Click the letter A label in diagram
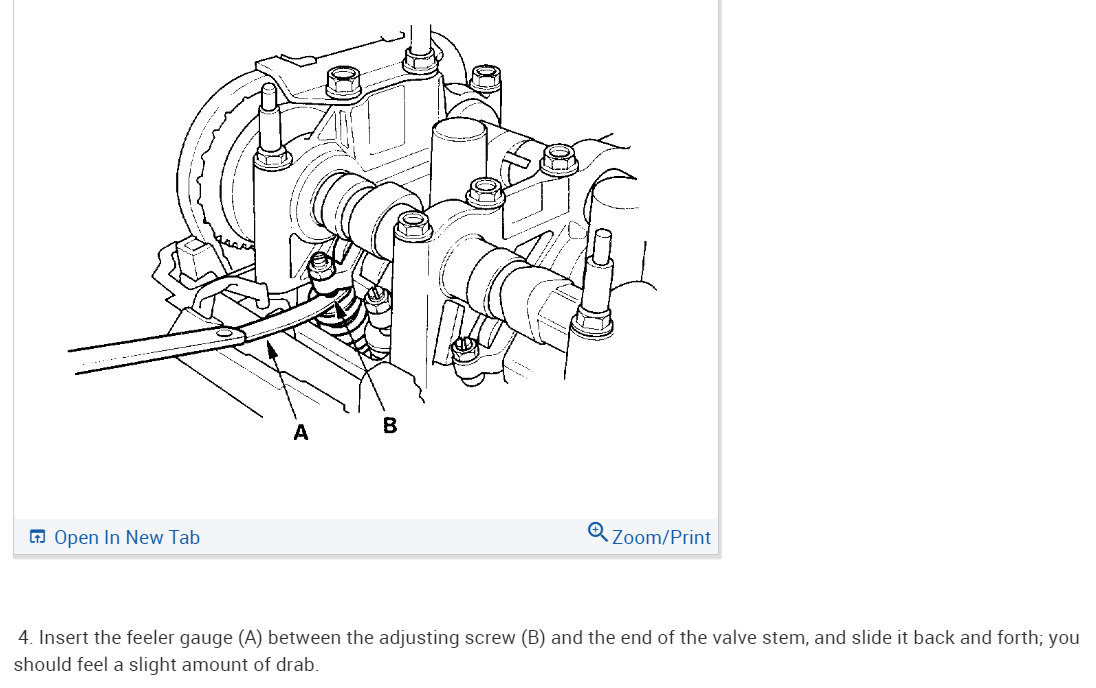The width and height of the screenshot is (1096, 688). 301,433
